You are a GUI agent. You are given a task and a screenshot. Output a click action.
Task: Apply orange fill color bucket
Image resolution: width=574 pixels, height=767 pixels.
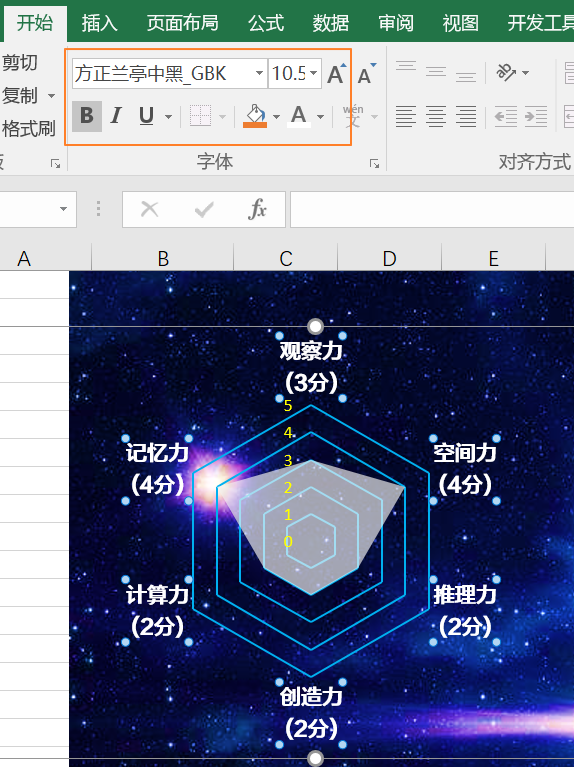[x=255, y=116]
